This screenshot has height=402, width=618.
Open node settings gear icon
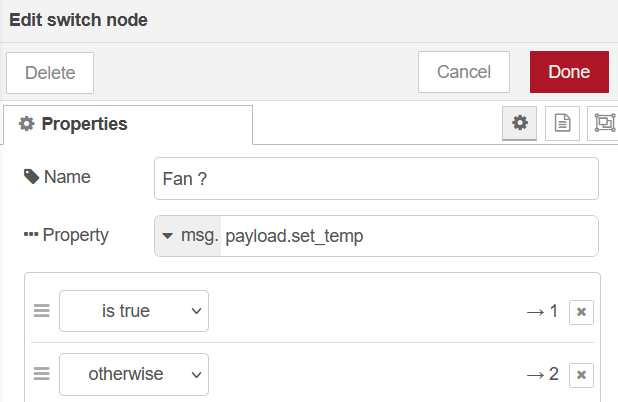[519, 123]
